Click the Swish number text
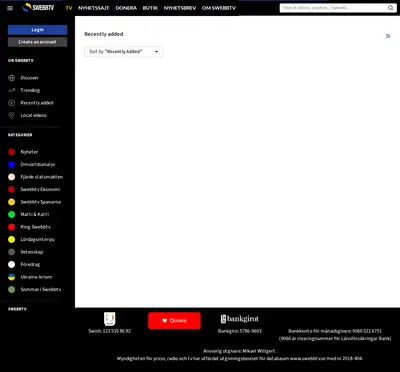Image resolution: width=400 pixels, height=372 pixels. tap(110, 331)
